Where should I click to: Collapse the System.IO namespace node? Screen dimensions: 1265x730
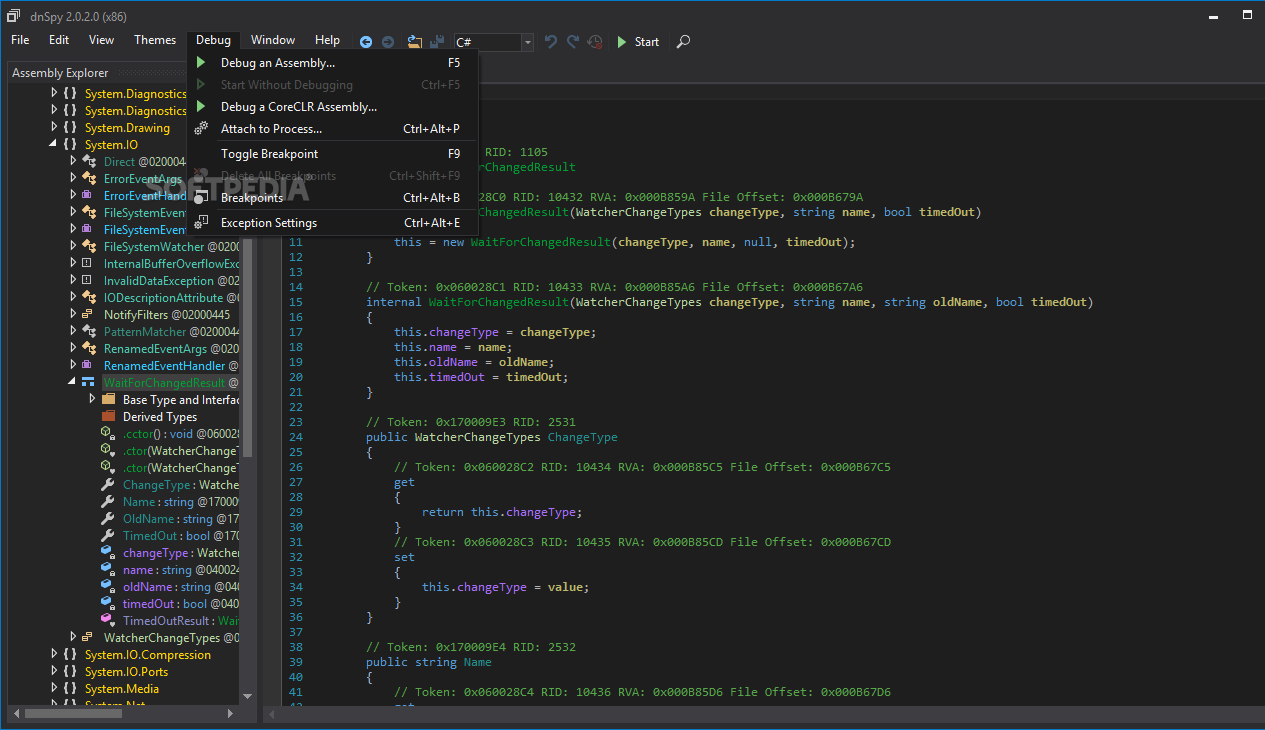pyautogui.click(x=54, y=145)
